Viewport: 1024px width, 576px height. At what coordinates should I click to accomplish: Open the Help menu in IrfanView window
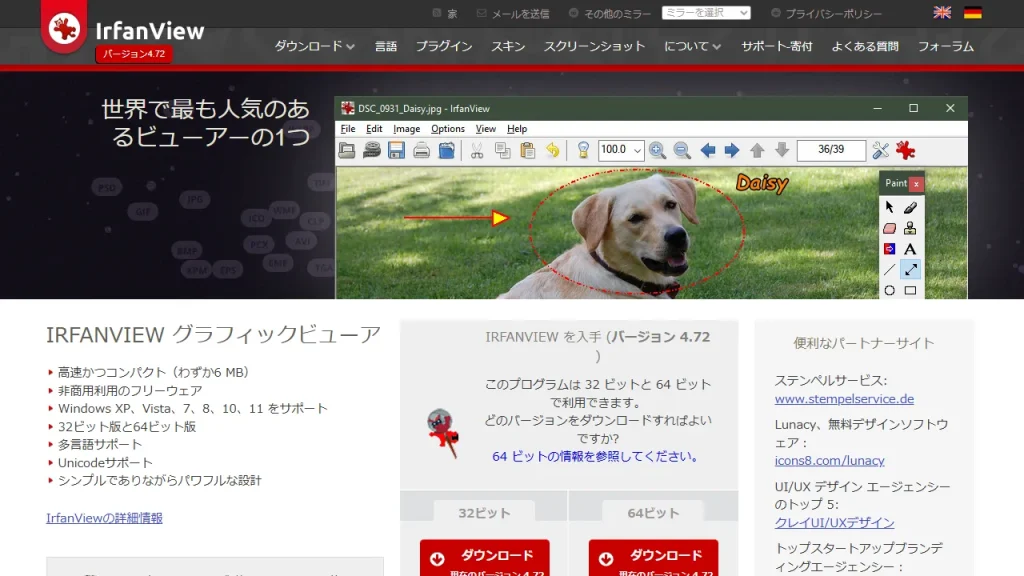point(517,129)
